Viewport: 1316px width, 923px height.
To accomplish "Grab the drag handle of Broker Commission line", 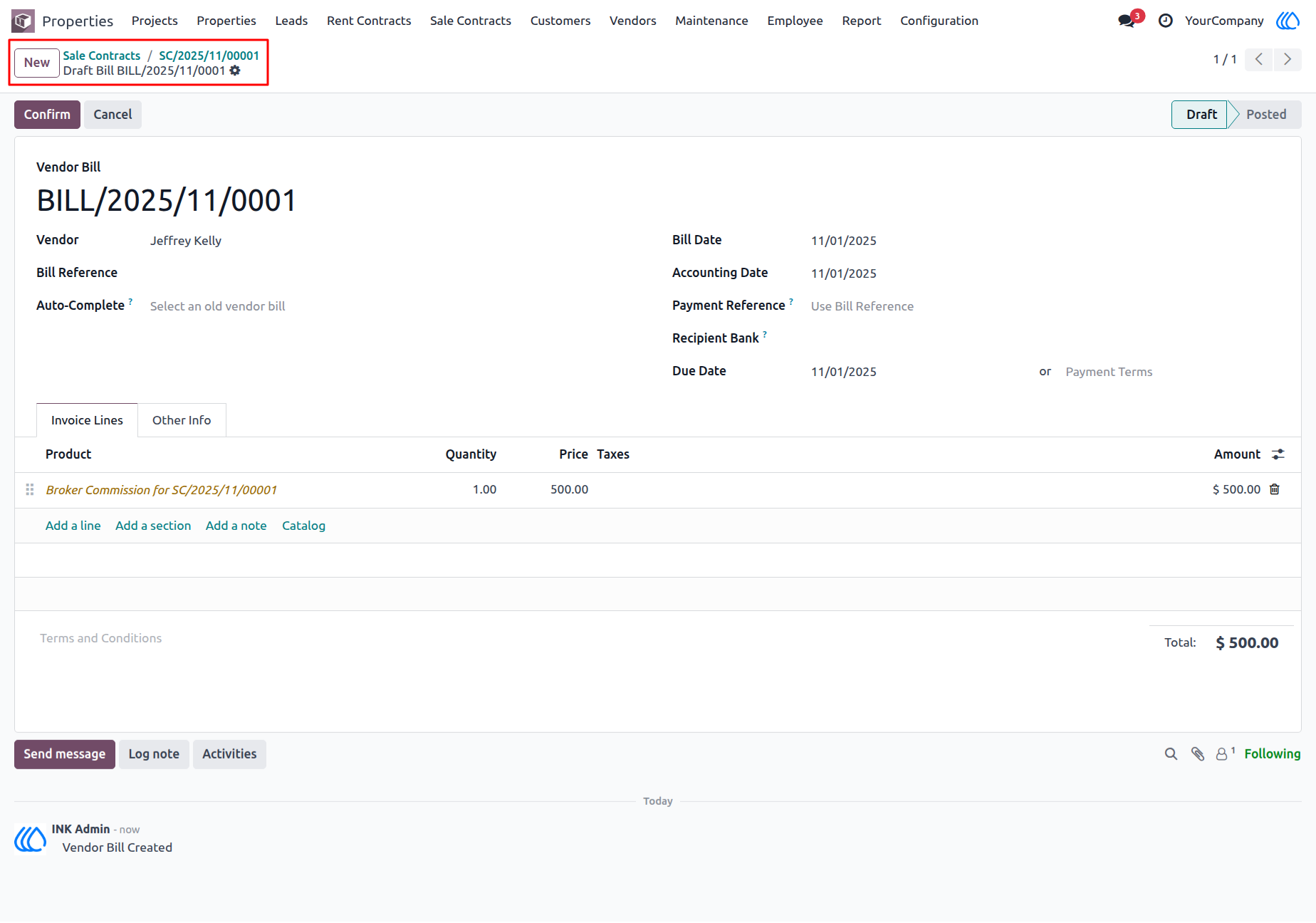I will pos(30,489).
